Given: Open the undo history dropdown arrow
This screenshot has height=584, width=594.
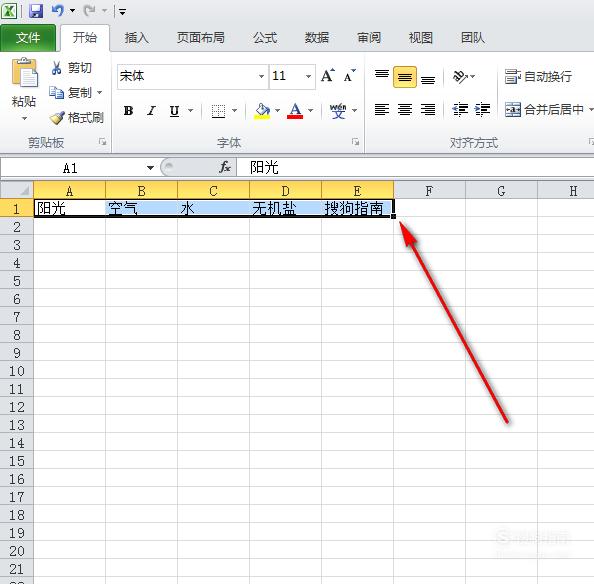Looking at the screenshot, I should [72, 11].
